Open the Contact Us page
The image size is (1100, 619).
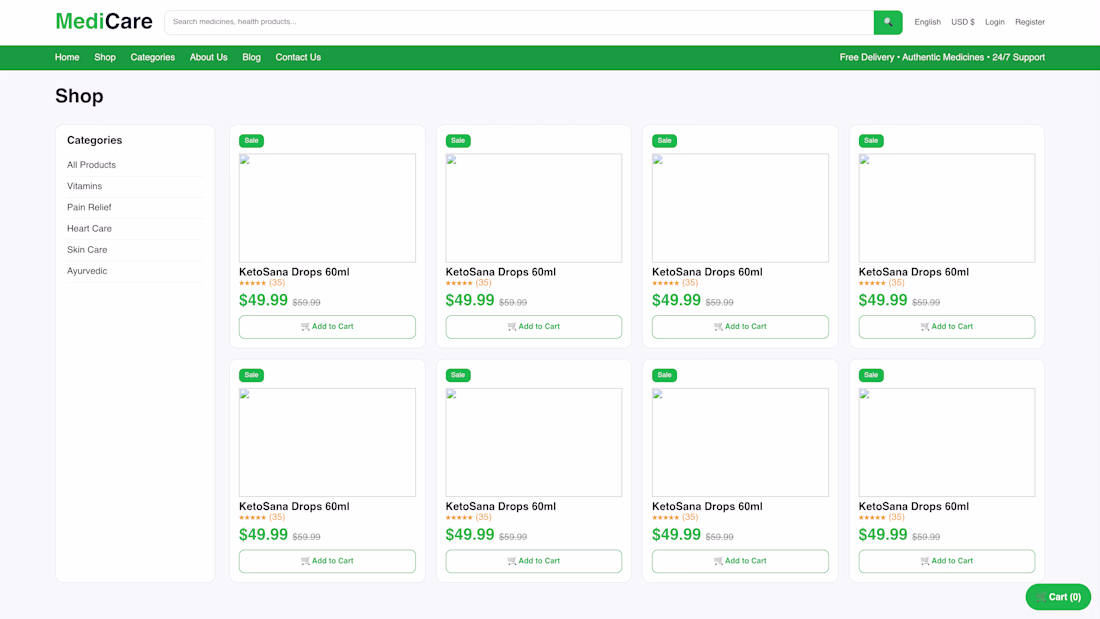pyautogui.click(x=298, y=58)
